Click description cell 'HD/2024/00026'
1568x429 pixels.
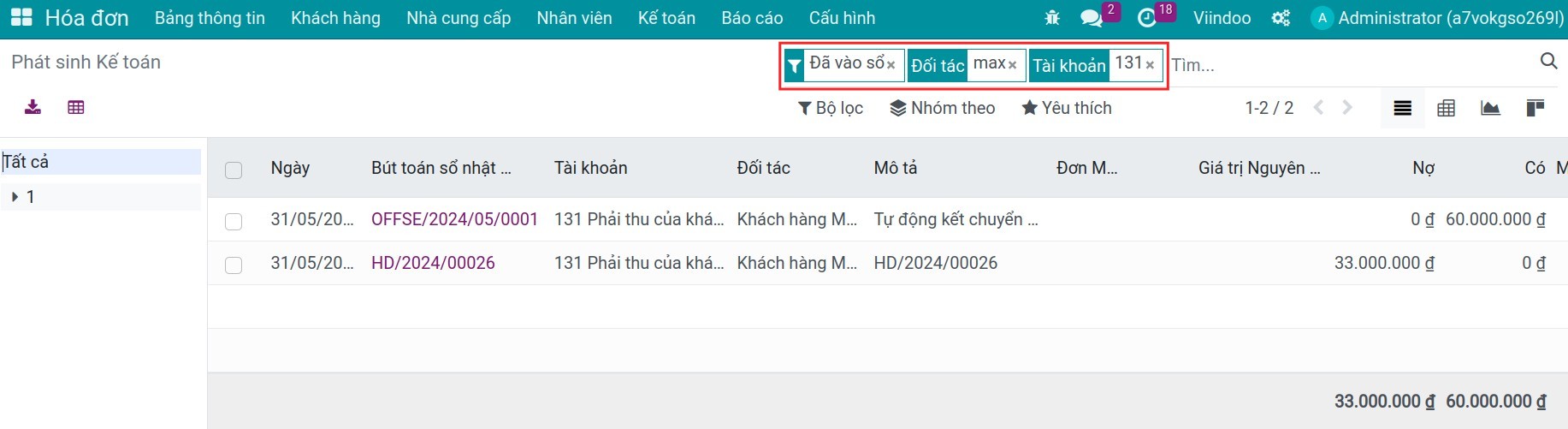coord(936,263)
